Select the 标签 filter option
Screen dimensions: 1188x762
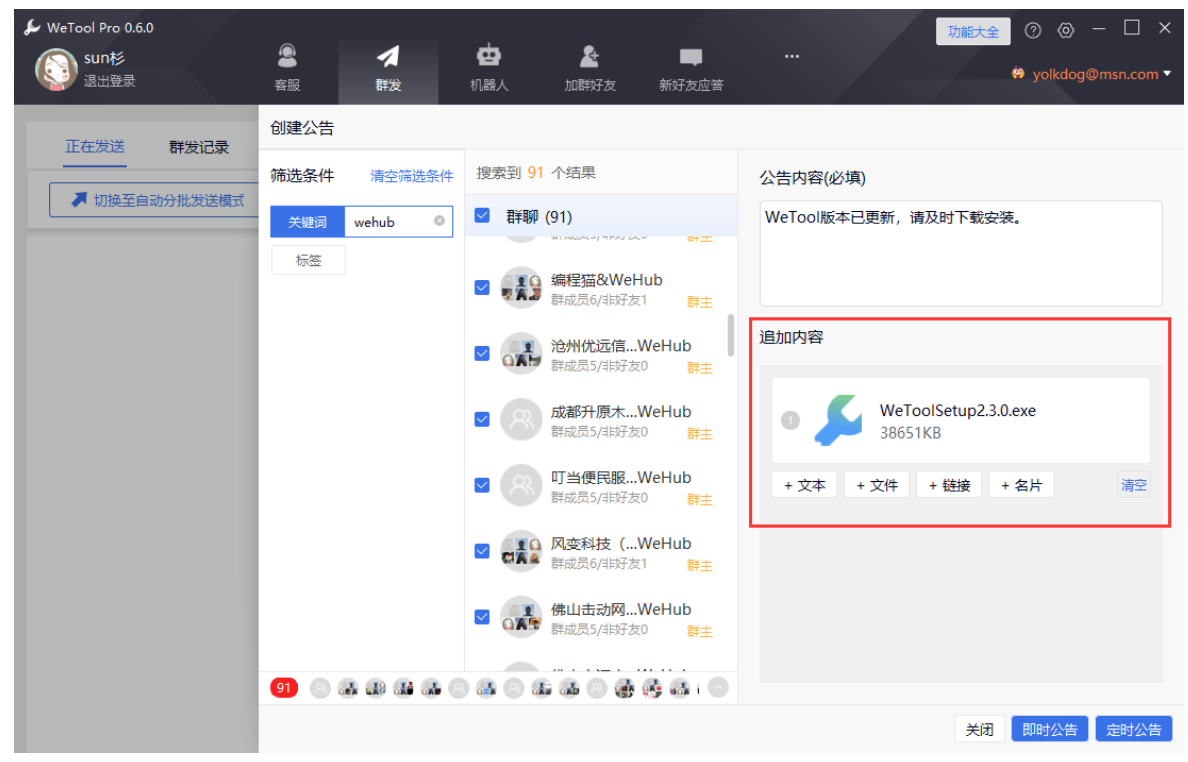click(308, 260)
